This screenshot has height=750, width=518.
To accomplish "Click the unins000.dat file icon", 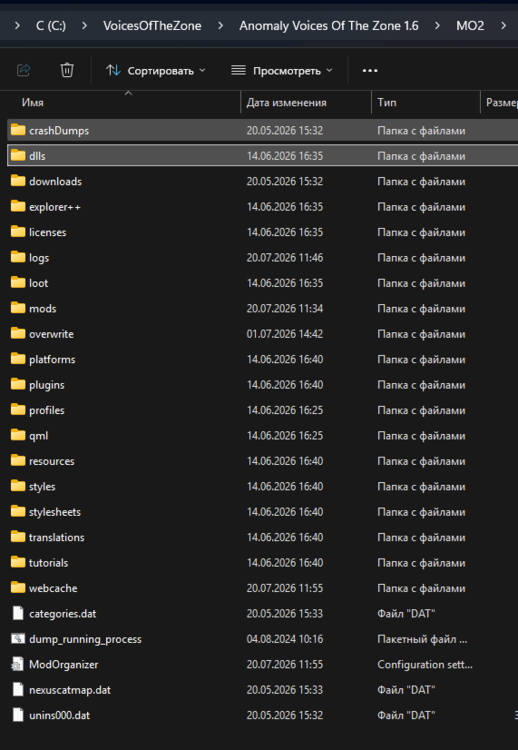I will pos(18,715).
